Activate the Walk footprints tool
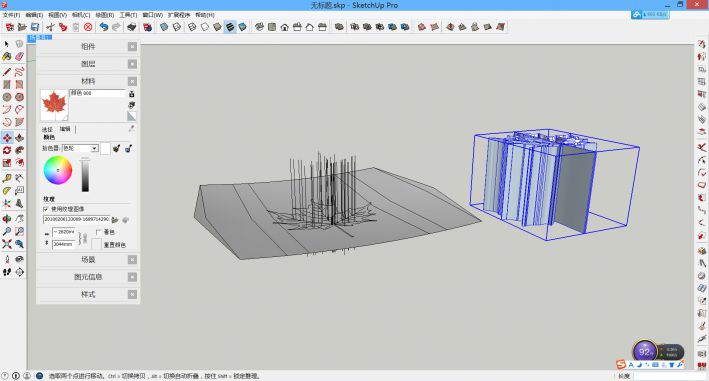 pyautogui.click(x=6, y=272)
